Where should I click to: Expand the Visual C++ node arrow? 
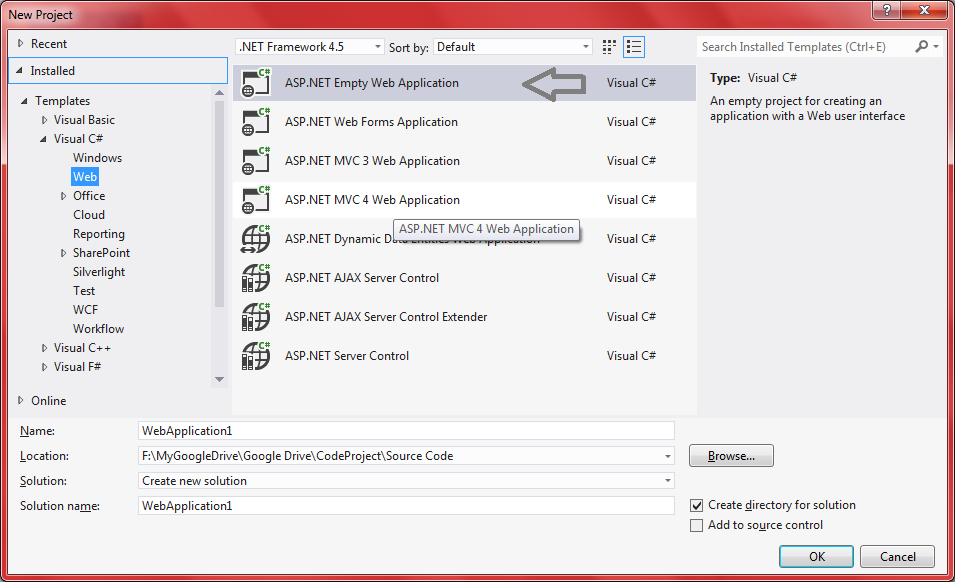point(44,348)
